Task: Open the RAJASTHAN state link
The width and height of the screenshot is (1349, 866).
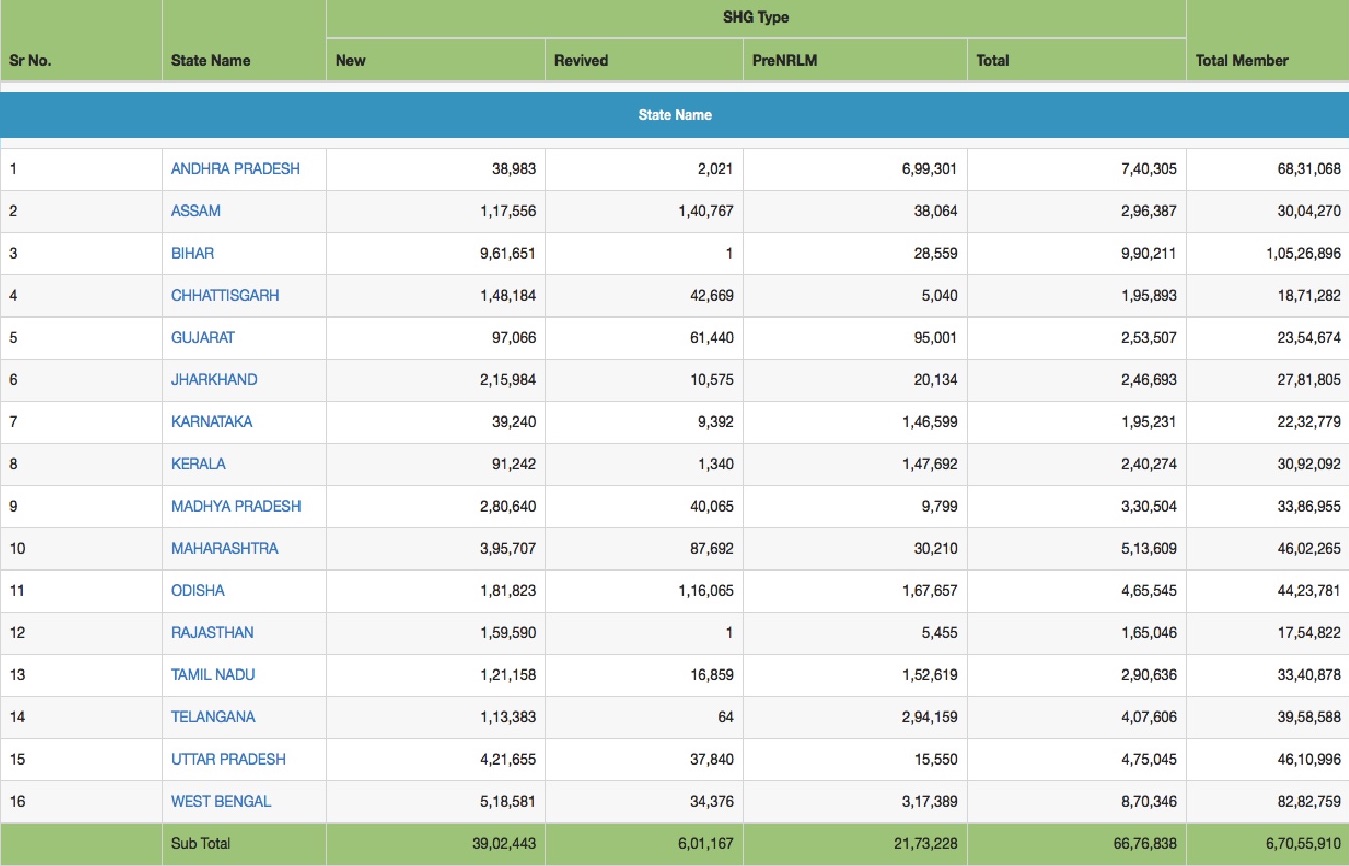Action: click(x=212, y=633)
